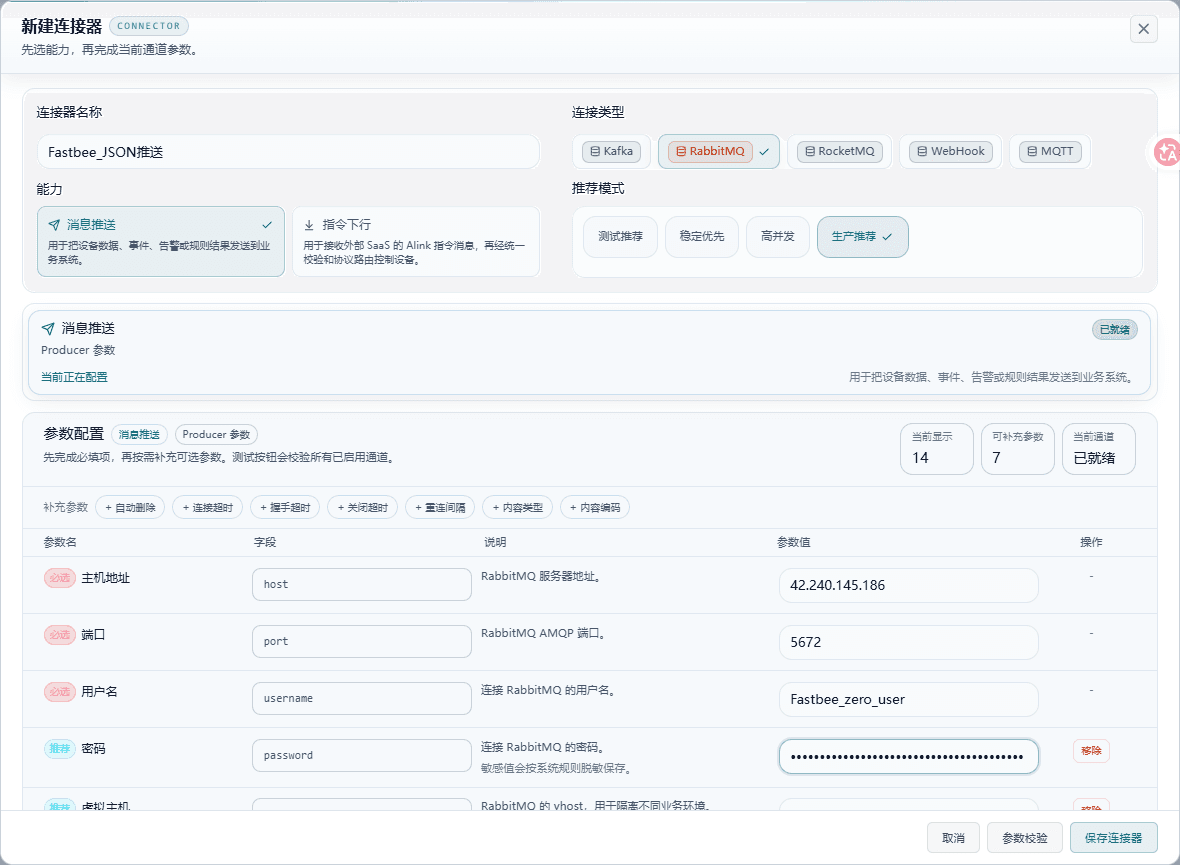
Task: Click the database icon on MQTT chip
Action: click(x=1032, y=151)
